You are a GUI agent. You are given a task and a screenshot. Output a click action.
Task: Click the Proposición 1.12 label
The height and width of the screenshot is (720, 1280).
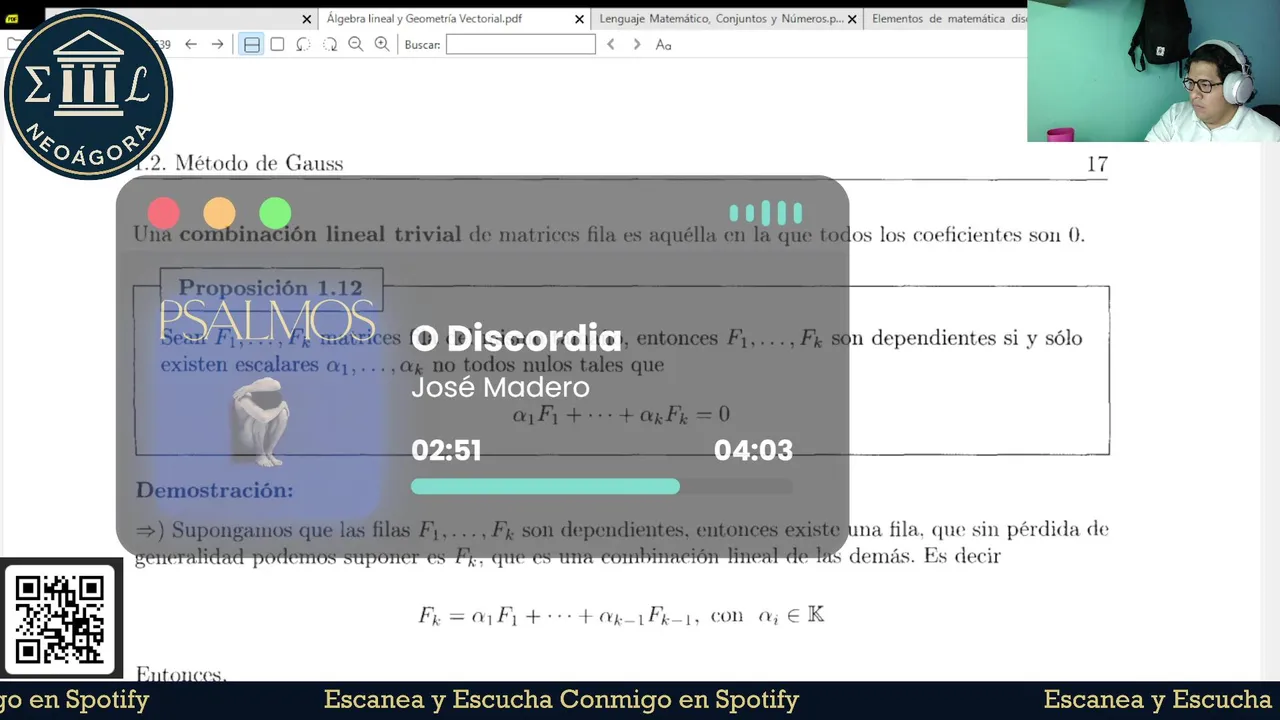270,288
